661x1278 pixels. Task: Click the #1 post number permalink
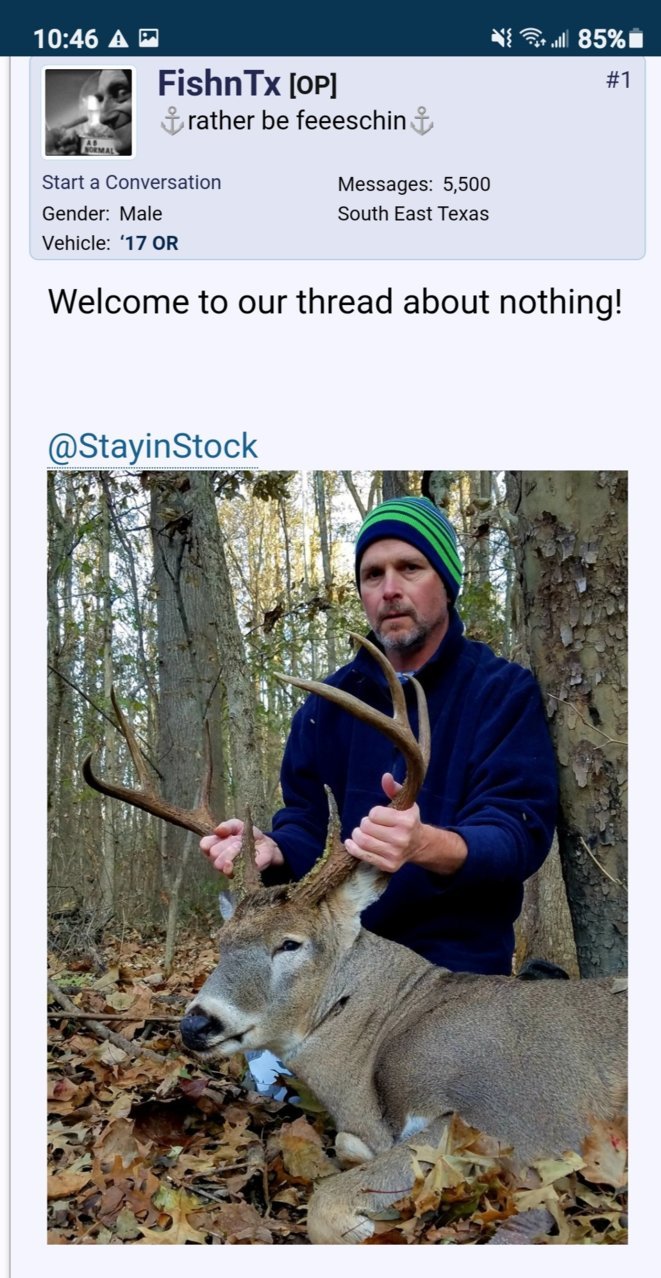coord(618,80)
